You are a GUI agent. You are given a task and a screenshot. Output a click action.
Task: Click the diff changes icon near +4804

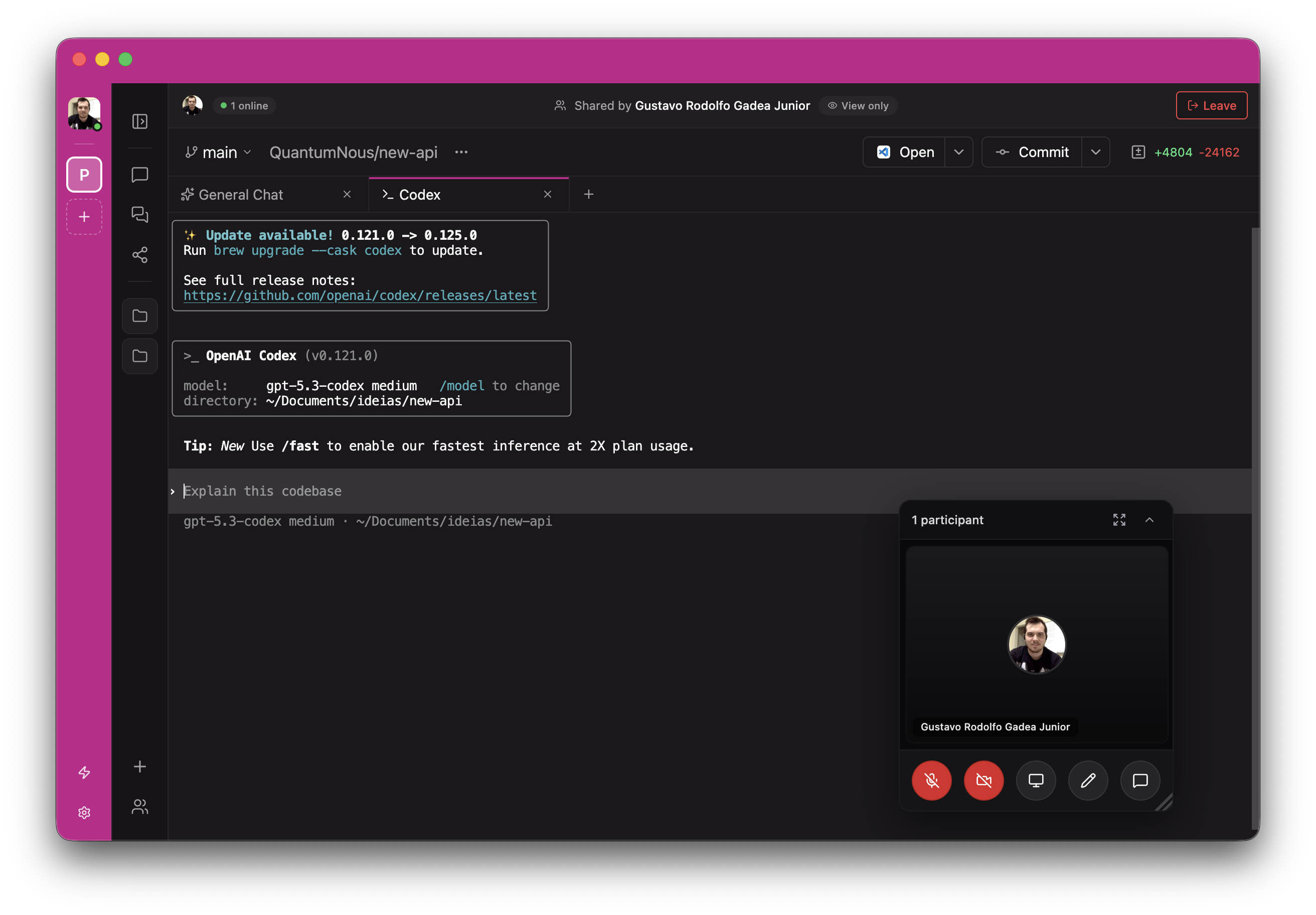click(1138, 152)
